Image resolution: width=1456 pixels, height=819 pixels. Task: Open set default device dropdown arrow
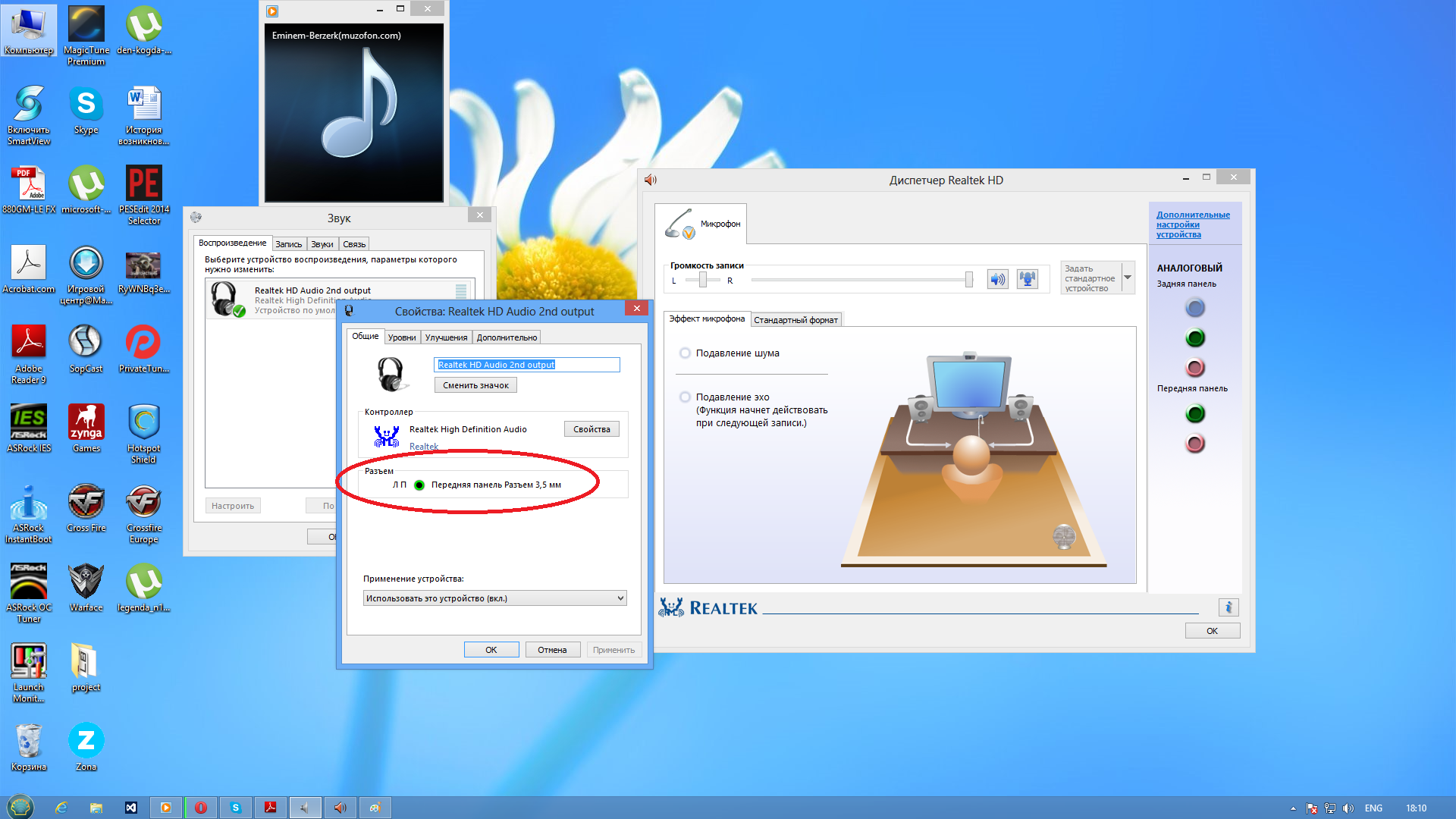pos(1128,278)
